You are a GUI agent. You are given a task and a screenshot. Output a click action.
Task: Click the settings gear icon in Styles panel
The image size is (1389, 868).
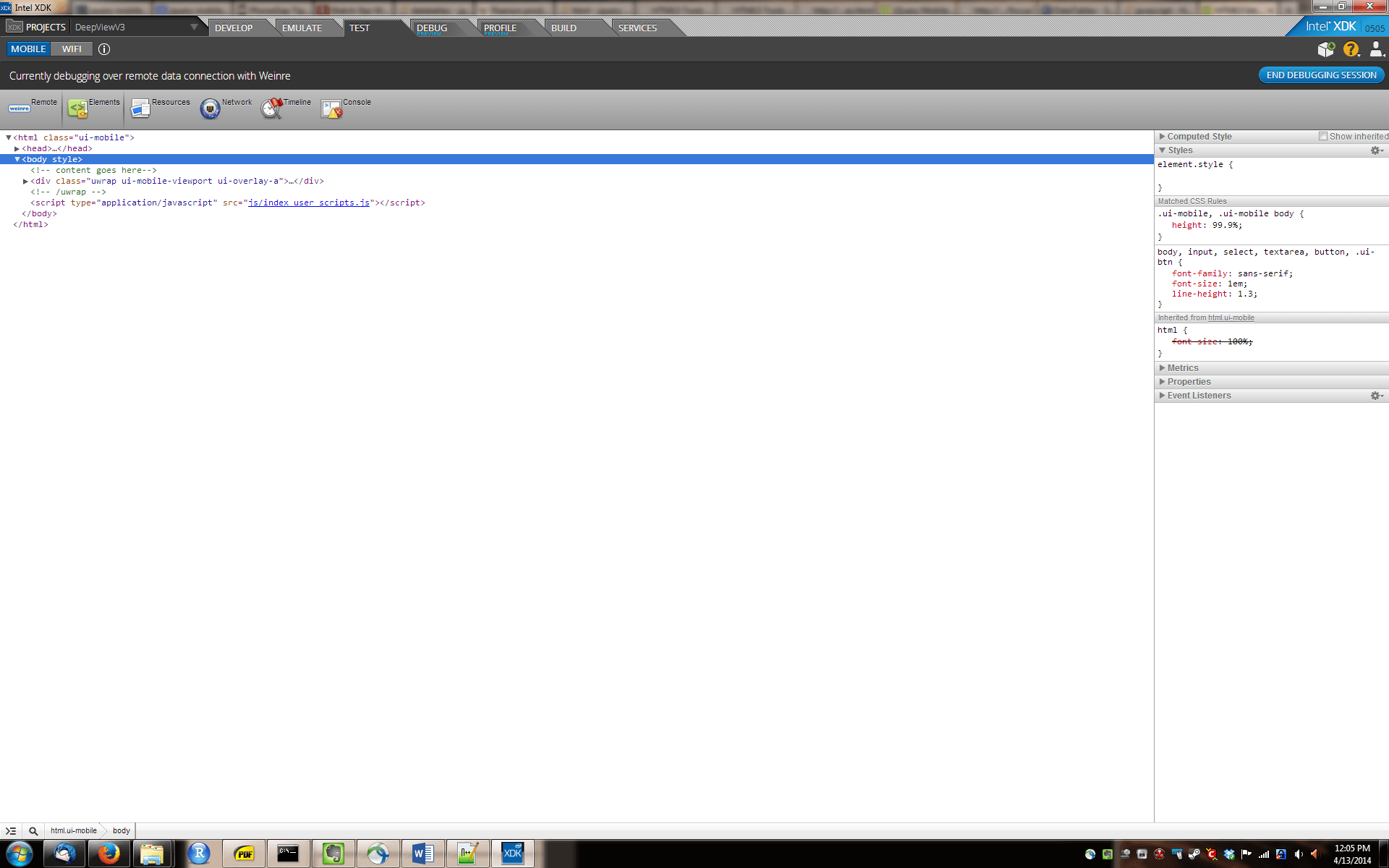1377,150
